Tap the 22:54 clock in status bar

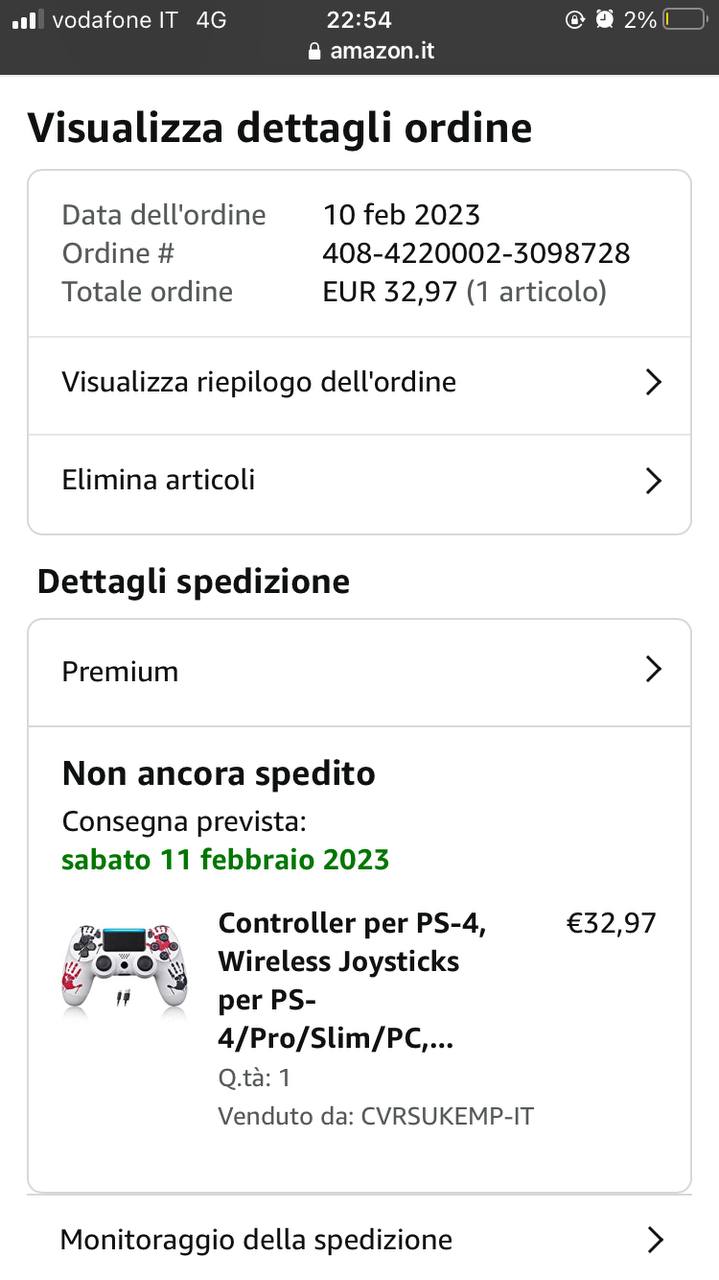[x=359, y=20]
